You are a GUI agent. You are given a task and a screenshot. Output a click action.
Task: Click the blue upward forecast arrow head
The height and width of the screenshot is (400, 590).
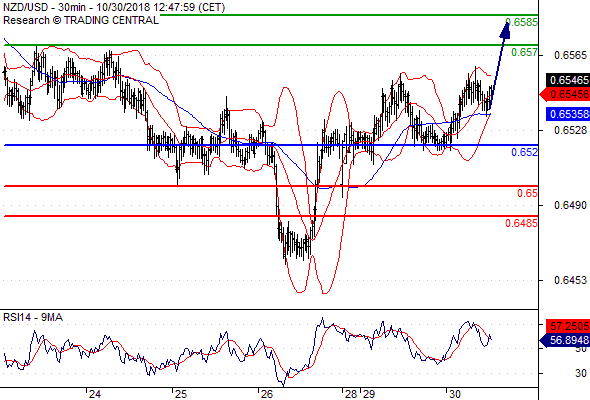pyautogui.click(x=505, y=30)
